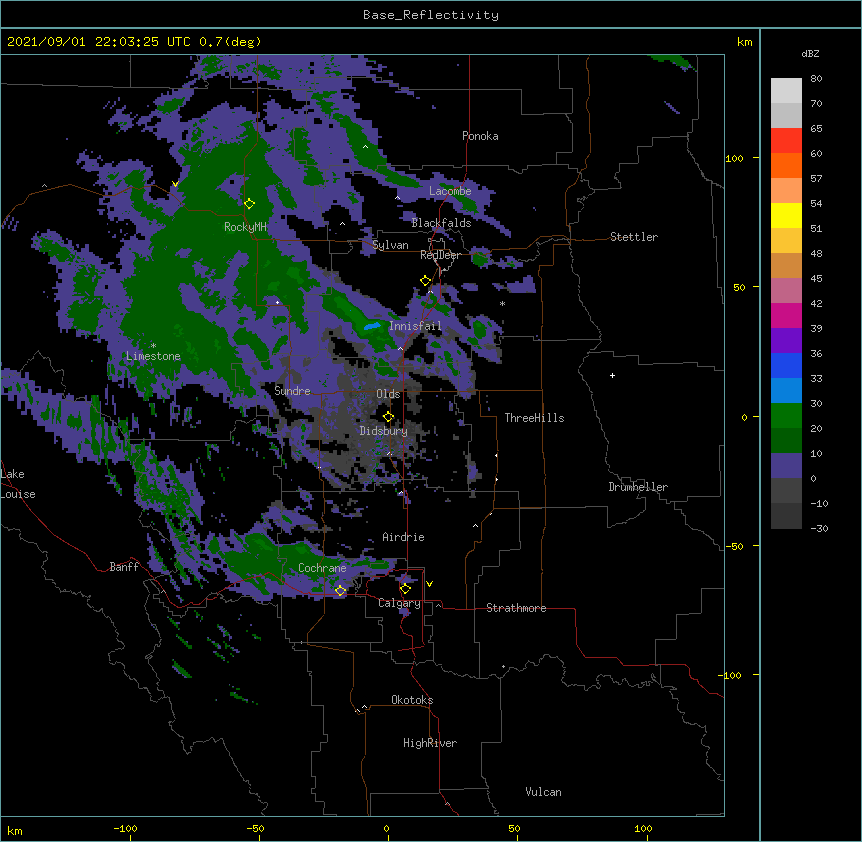Click the Drumheller label
The width and height of the screenshot is (862, 842).
coord(638,487)
